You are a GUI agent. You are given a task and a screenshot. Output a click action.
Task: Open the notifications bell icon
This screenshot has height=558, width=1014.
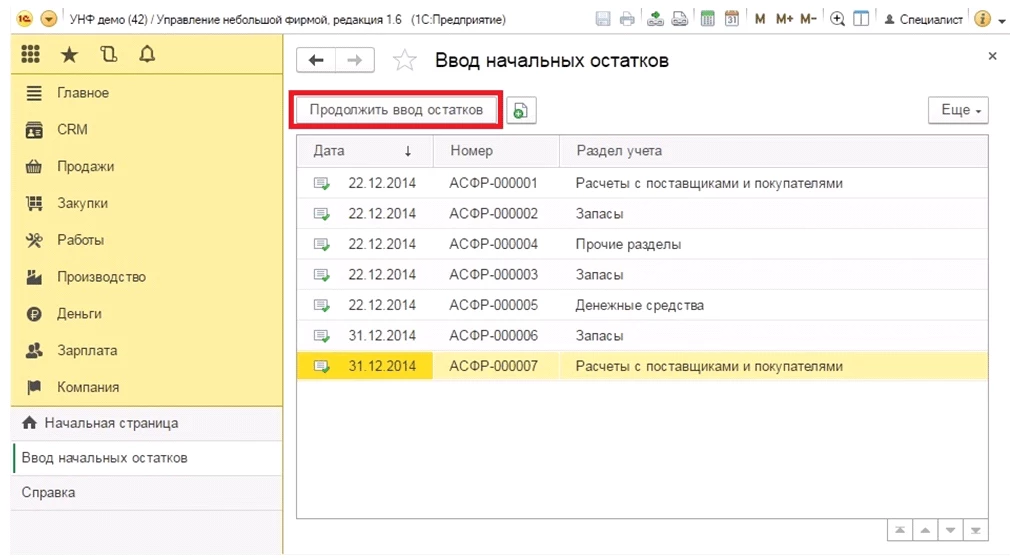pos(147,54)
